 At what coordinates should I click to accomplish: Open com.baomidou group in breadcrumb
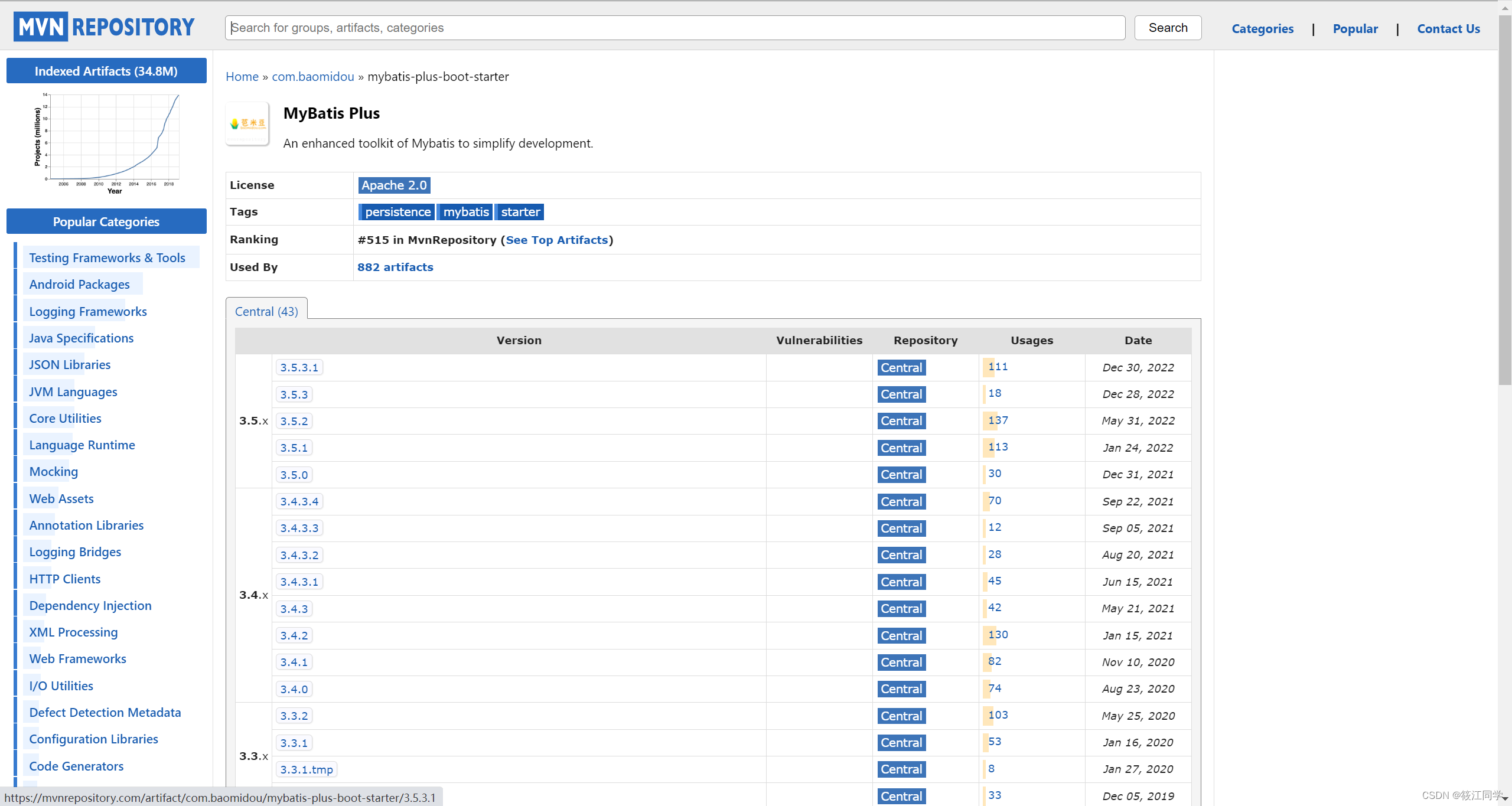pos(312,76)
